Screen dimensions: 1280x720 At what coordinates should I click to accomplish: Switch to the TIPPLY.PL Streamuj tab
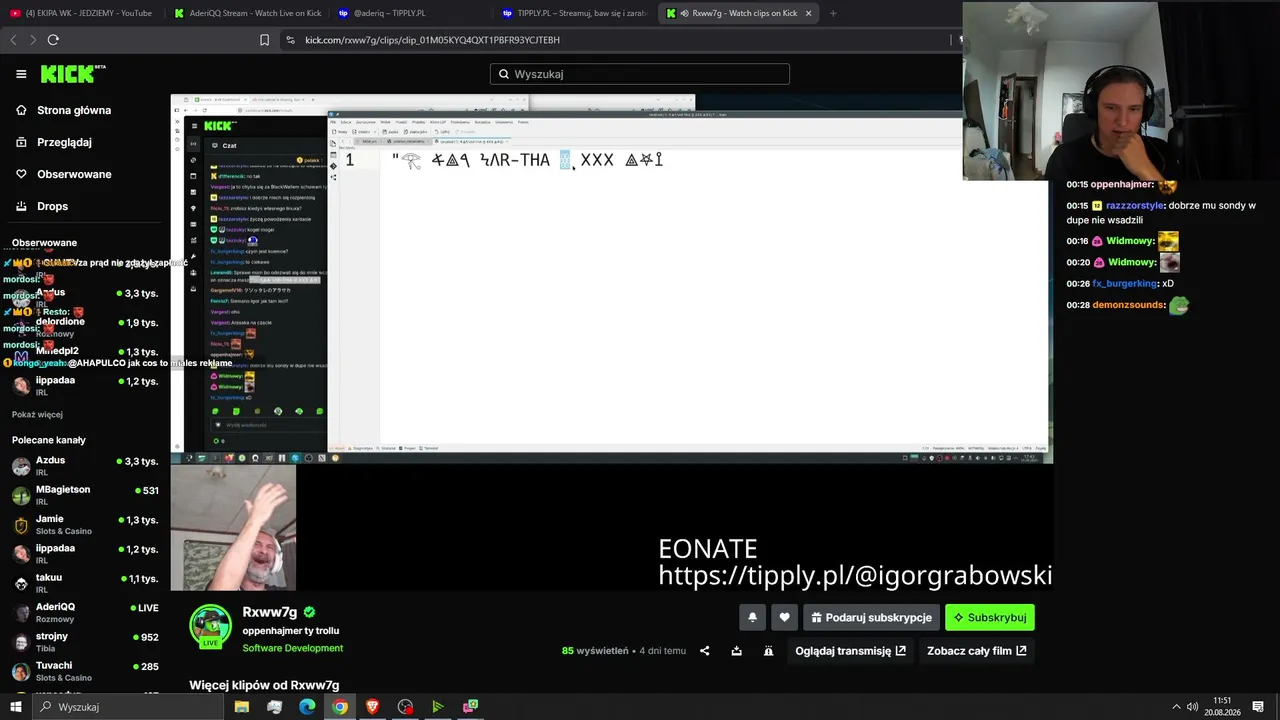[575, 13]
